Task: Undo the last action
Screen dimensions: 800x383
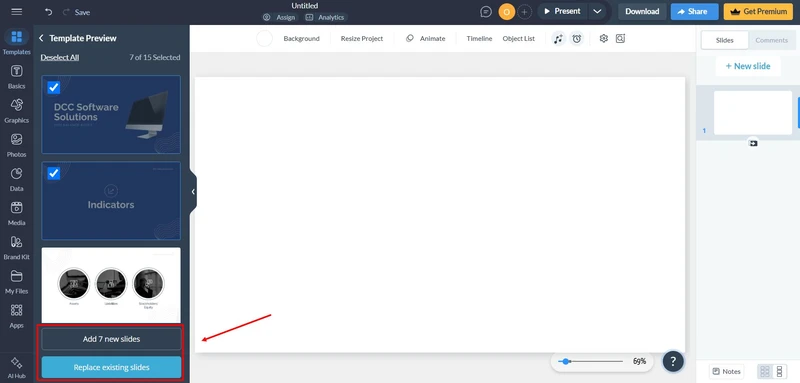Action: [x=48, y=12]
